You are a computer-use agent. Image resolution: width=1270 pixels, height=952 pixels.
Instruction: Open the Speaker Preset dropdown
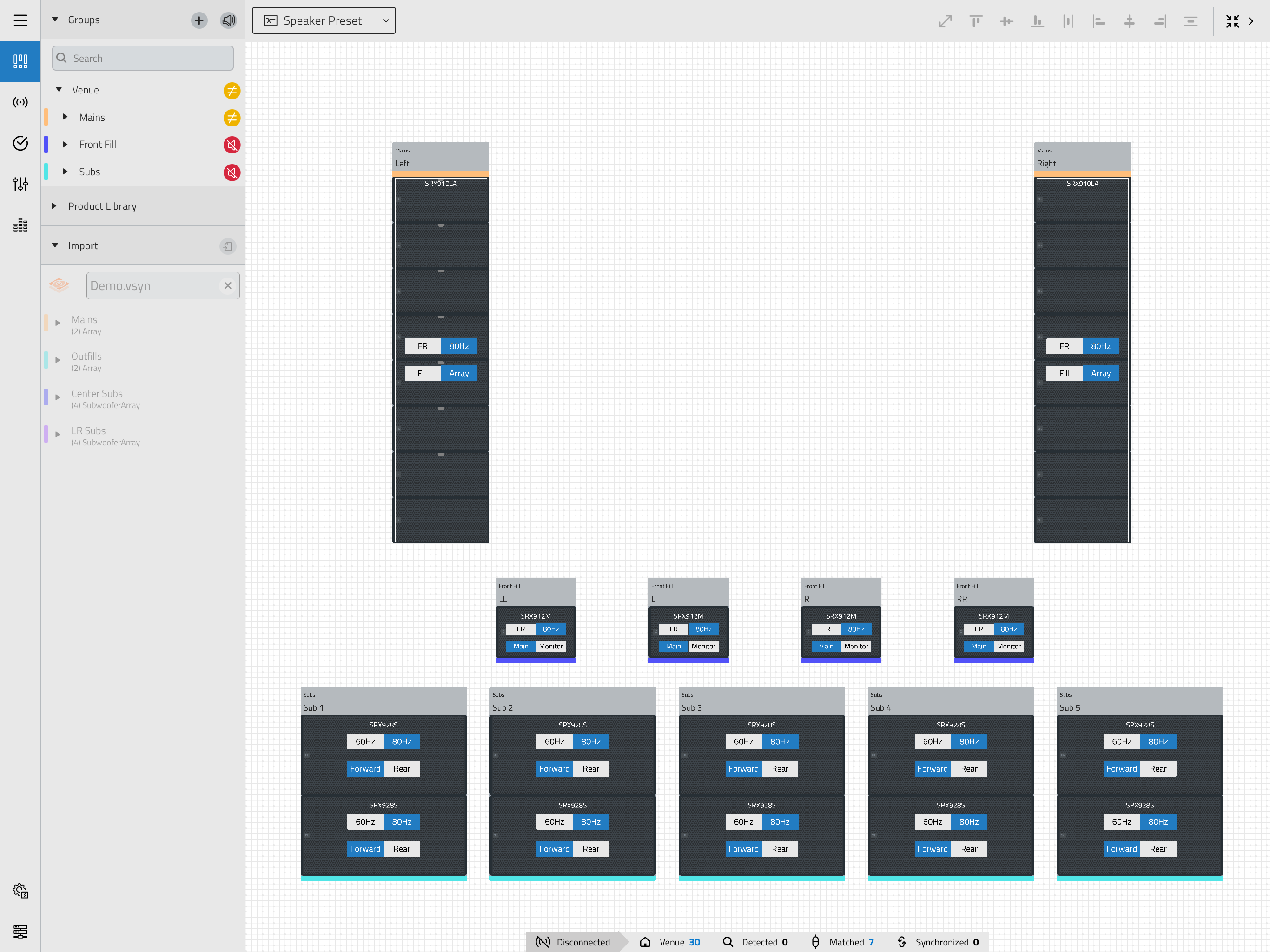pos(324,20)
